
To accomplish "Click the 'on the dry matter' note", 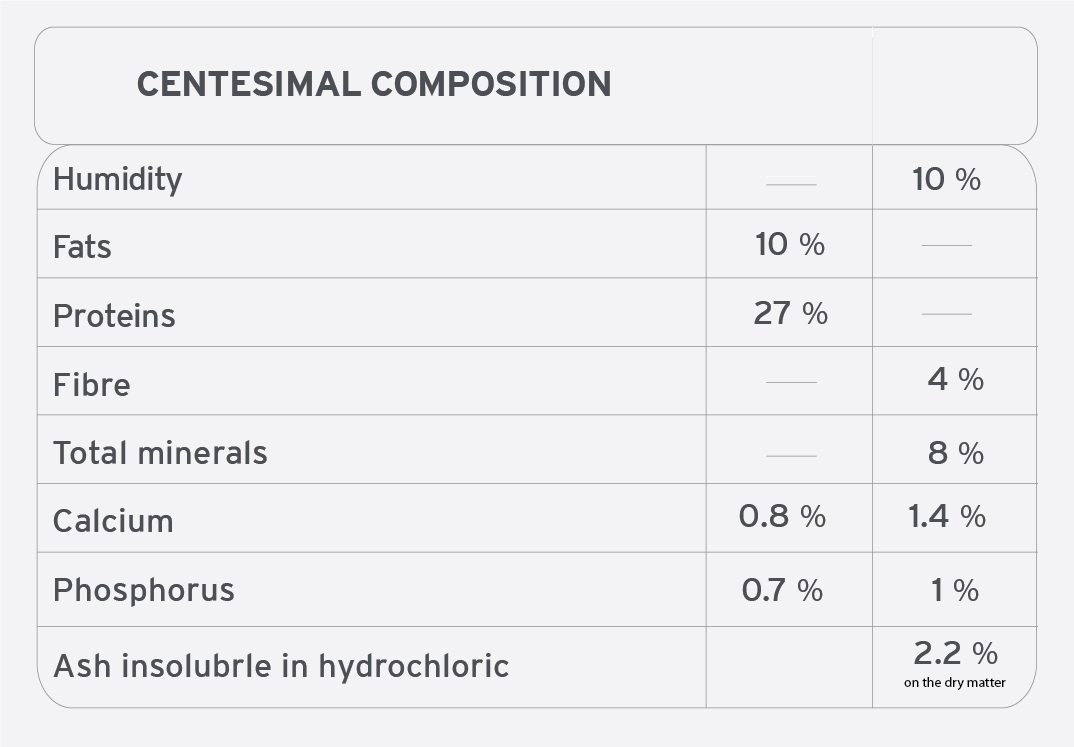I will (955, 683).
